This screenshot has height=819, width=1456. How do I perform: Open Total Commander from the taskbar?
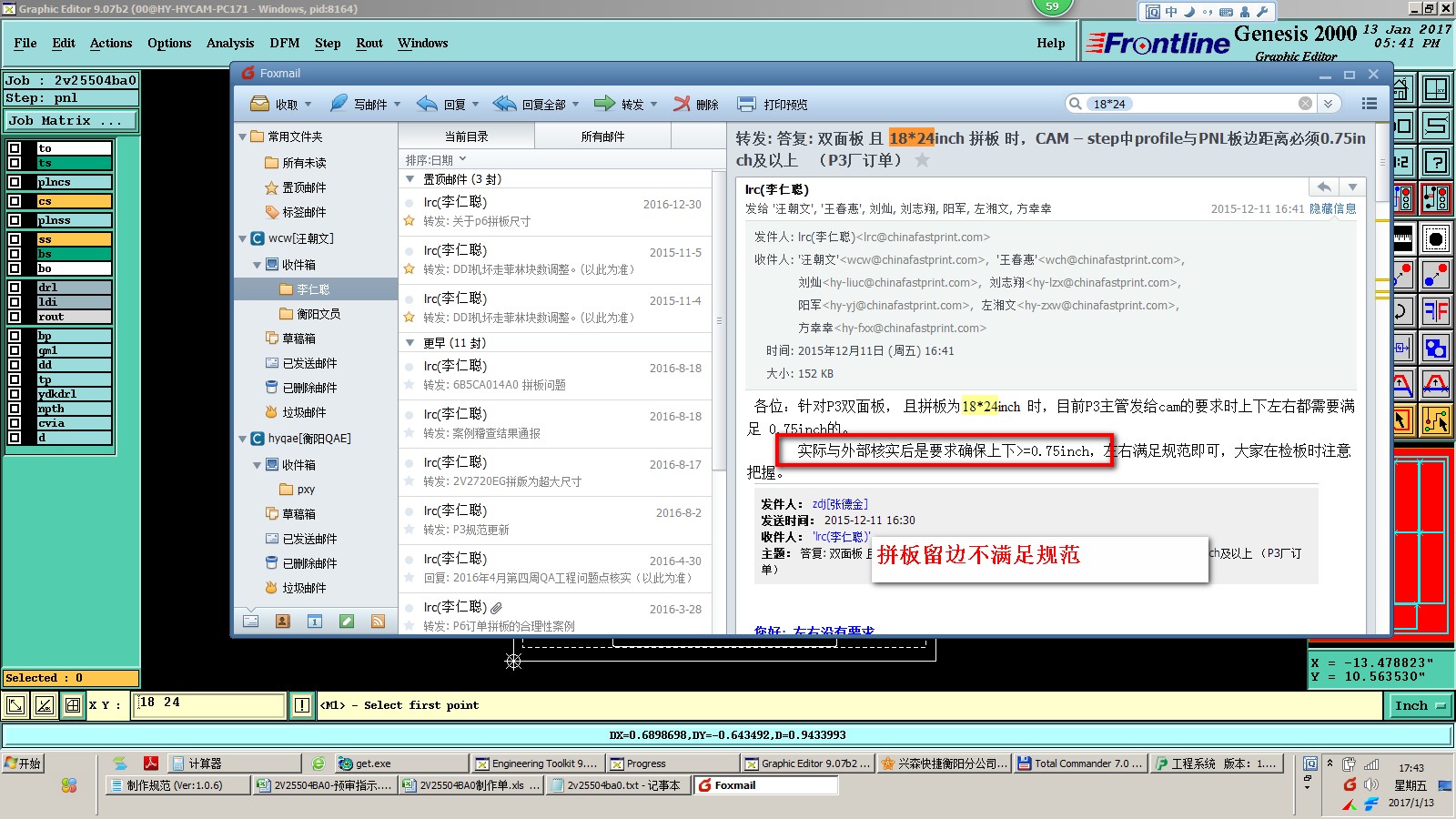click(1080, 763)
